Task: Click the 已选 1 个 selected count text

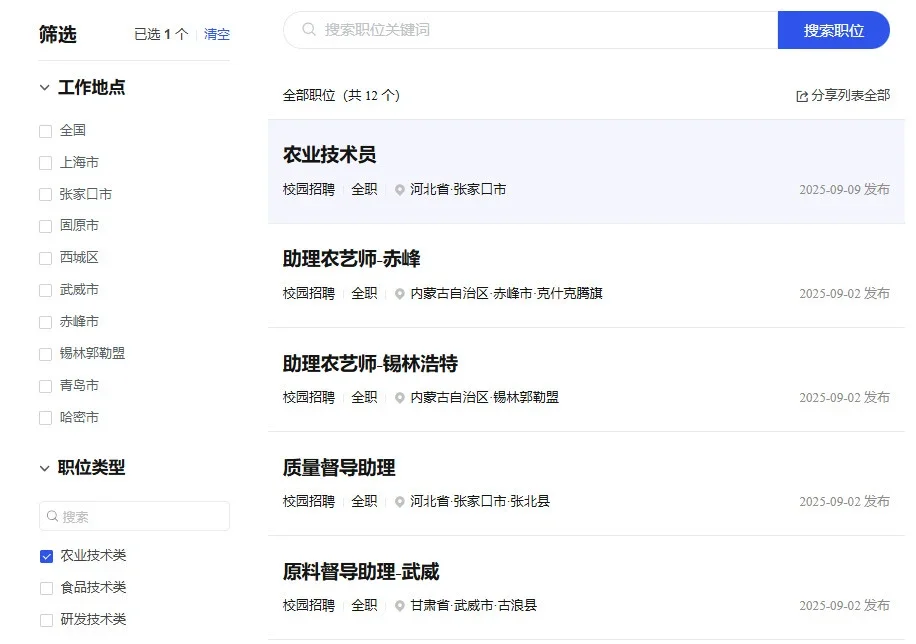Action: point(161,34)
